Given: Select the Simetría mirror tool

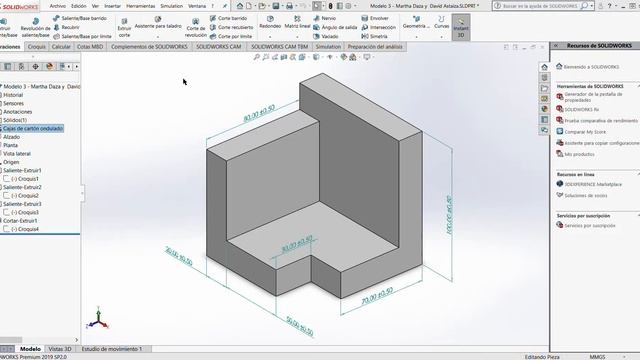Looking at the screenshot, I should (374, 36).
